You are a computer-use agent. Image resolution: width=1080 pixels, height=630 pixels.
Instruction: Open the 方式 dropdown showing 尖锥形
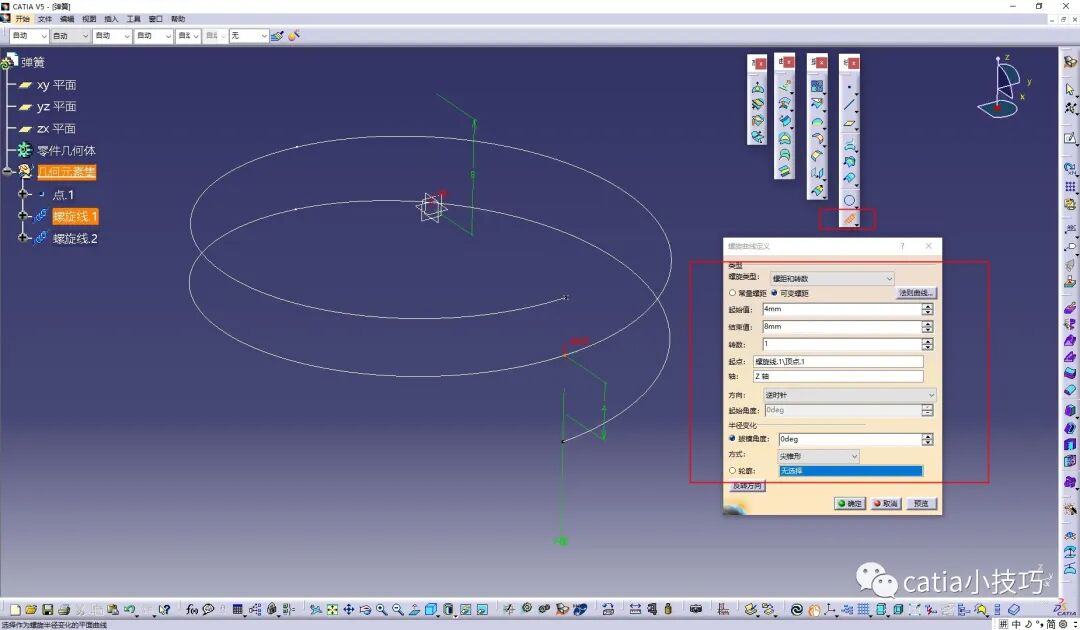coord(818,456)
